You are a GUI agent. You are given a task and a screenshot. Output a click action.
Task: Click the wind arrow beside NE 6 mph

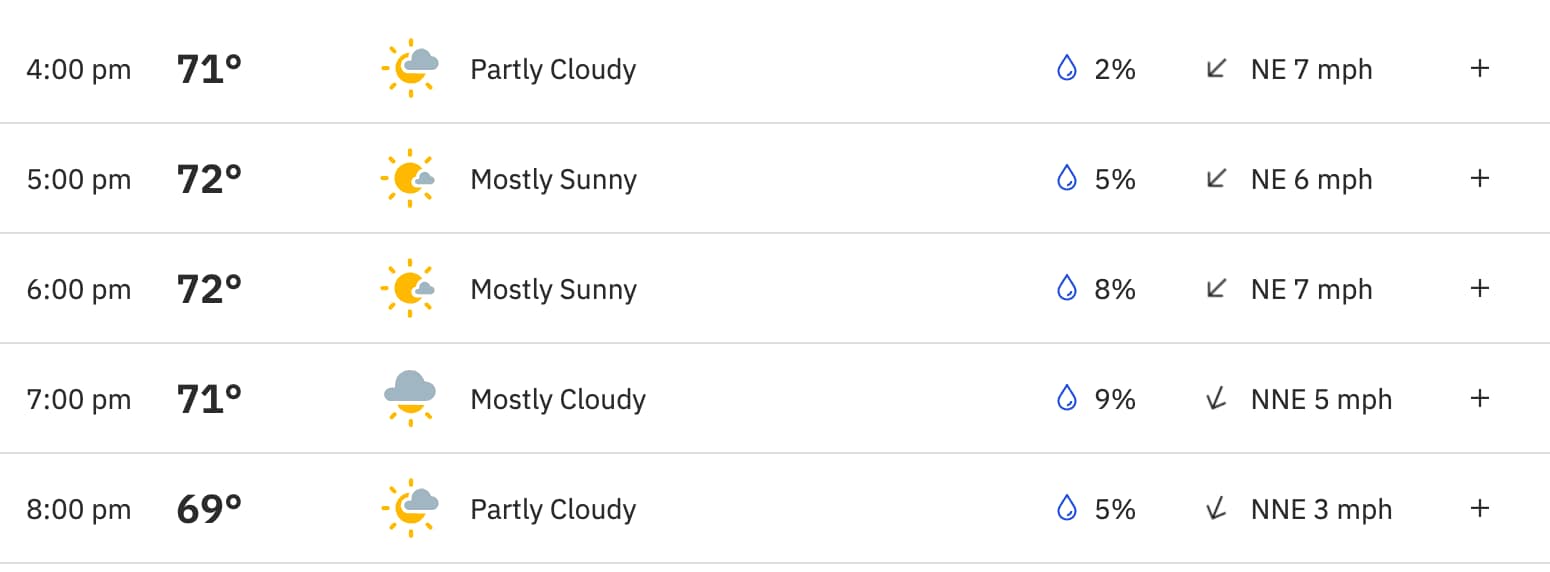tap(1216, 179)
